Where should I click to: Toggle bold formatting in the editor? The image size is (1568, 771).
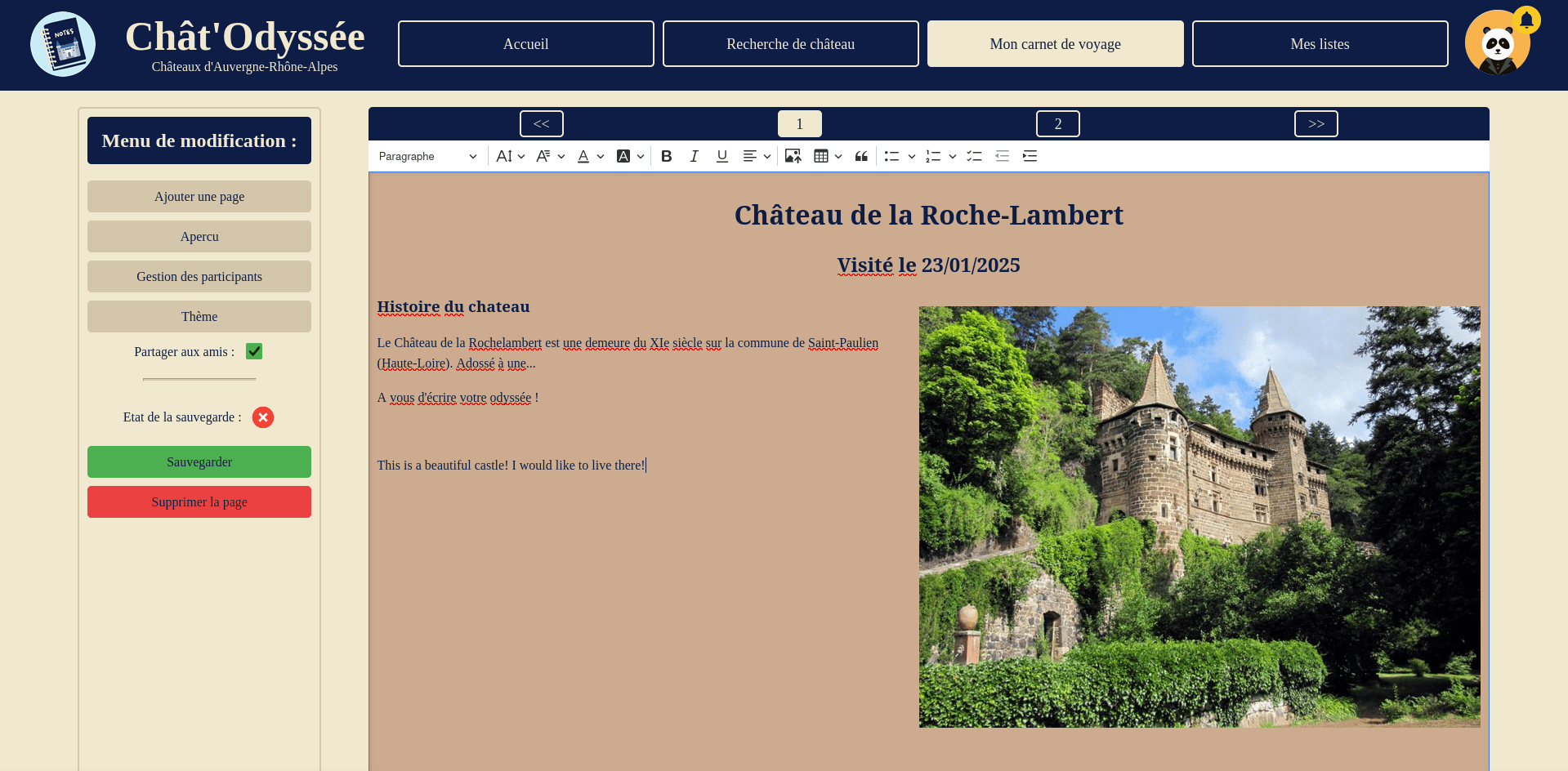666,156
